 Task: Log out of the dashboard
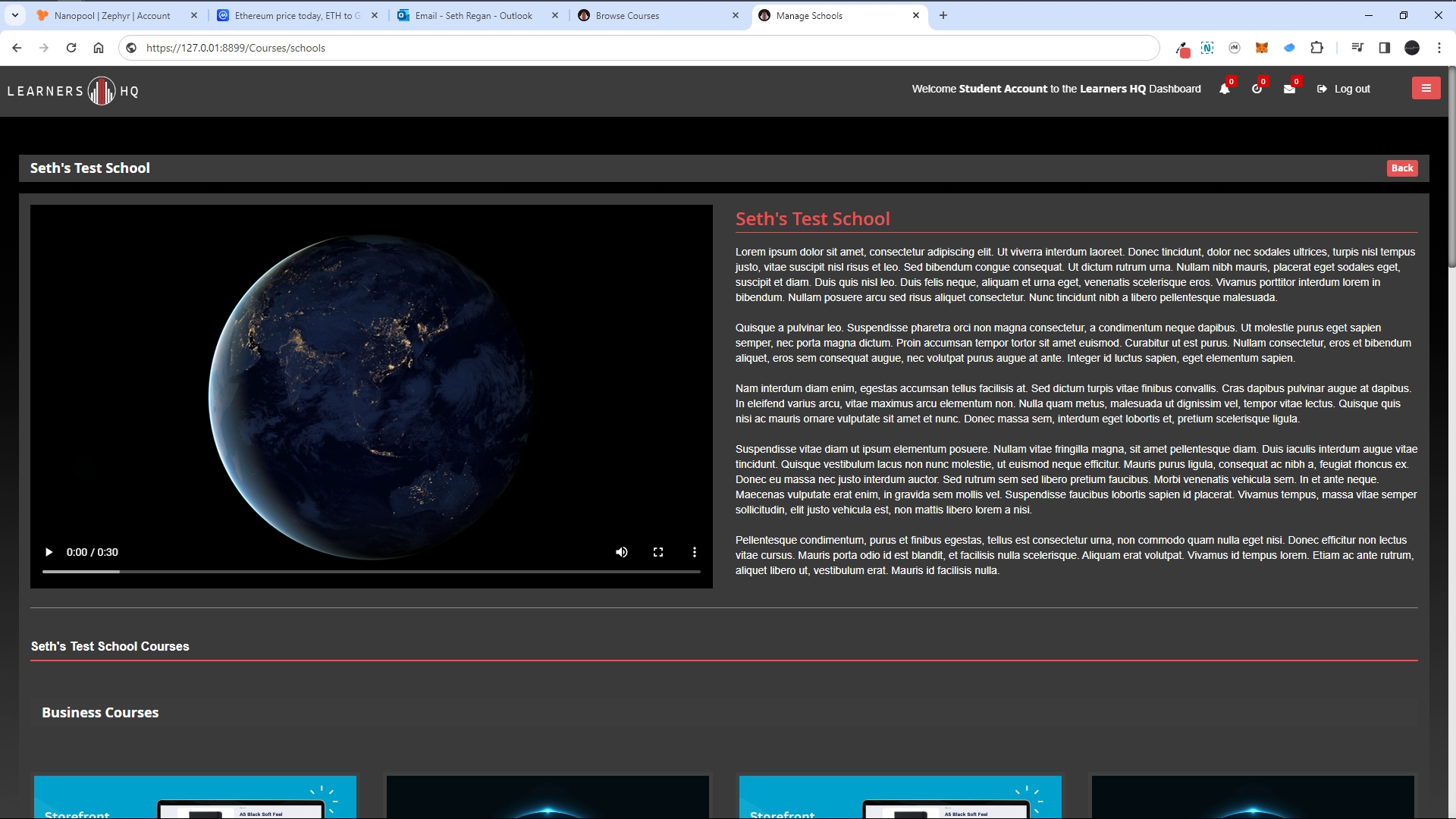pos(1344,89)
